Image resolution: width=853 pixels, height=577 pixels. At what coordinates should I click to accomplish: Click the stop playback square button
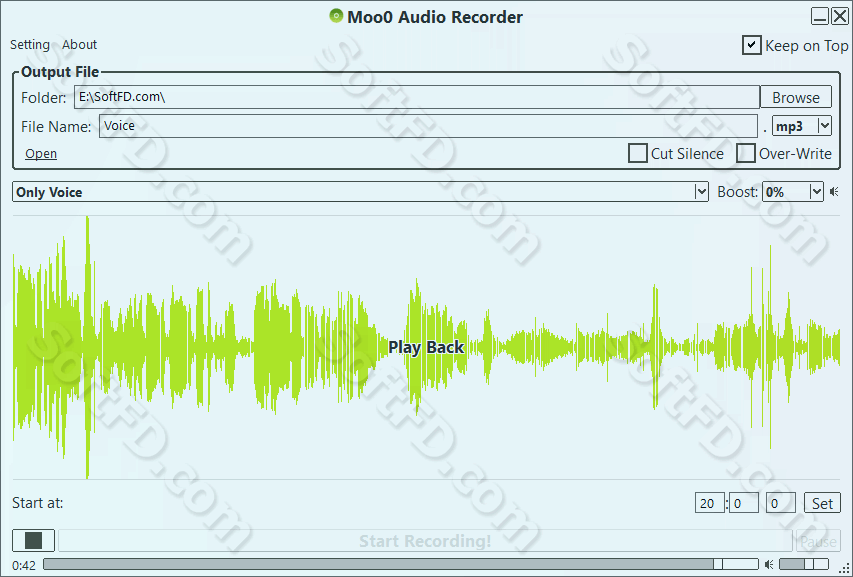point(33,541)
